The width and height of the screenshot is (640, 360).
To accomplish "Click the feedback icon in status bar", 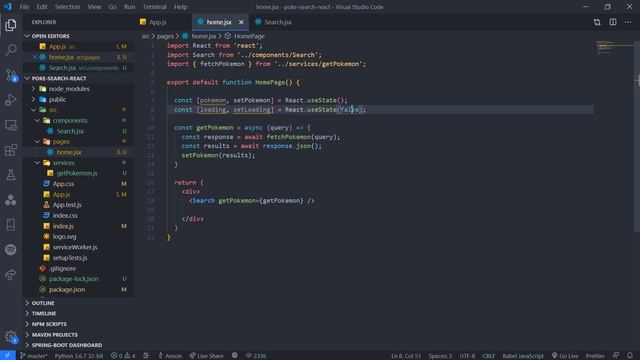I will pyautogui.click(x=616, y=356).
